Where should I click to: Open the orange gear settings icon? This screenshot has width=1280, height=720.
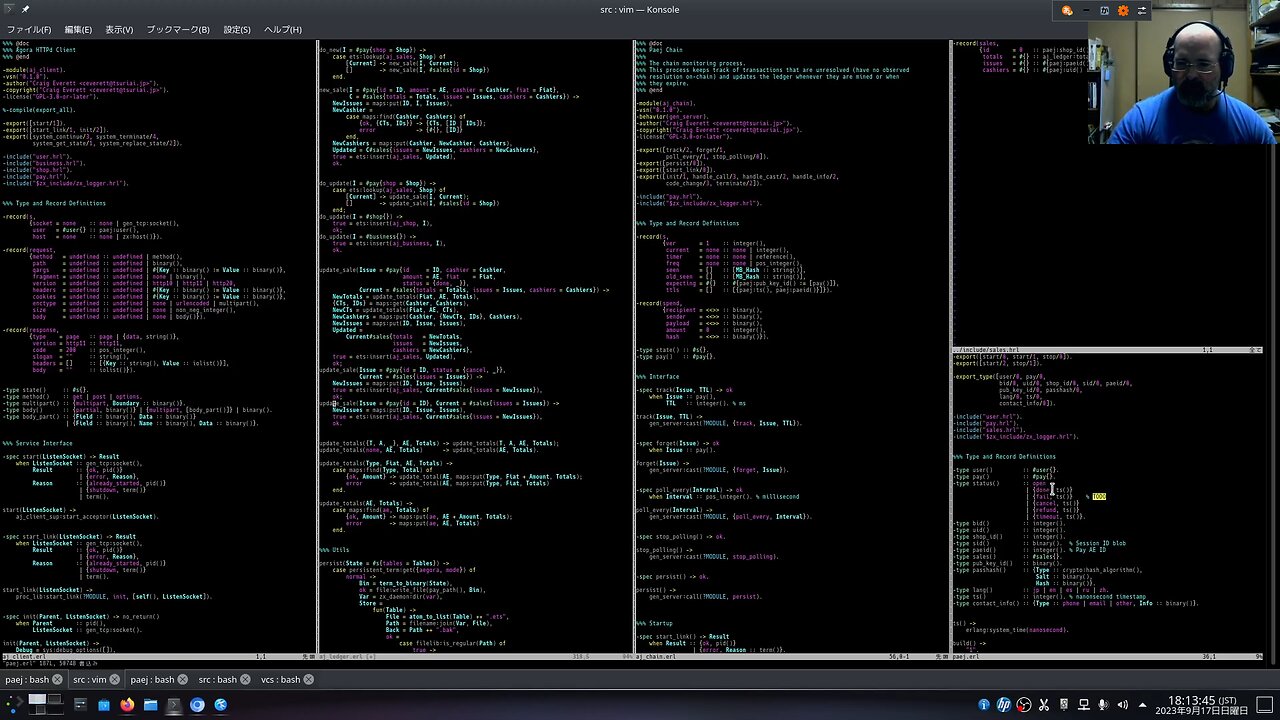coord(1123,10)
